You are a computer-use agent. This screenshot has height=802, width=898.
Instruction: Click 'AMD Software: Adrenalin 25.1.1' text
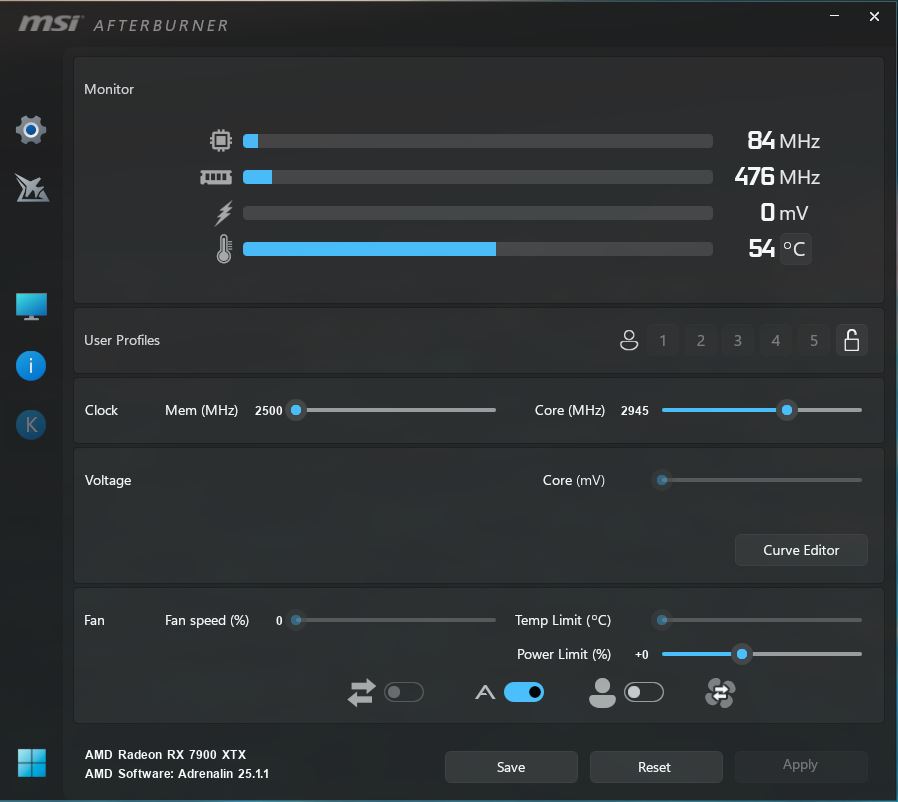point(177,774)
